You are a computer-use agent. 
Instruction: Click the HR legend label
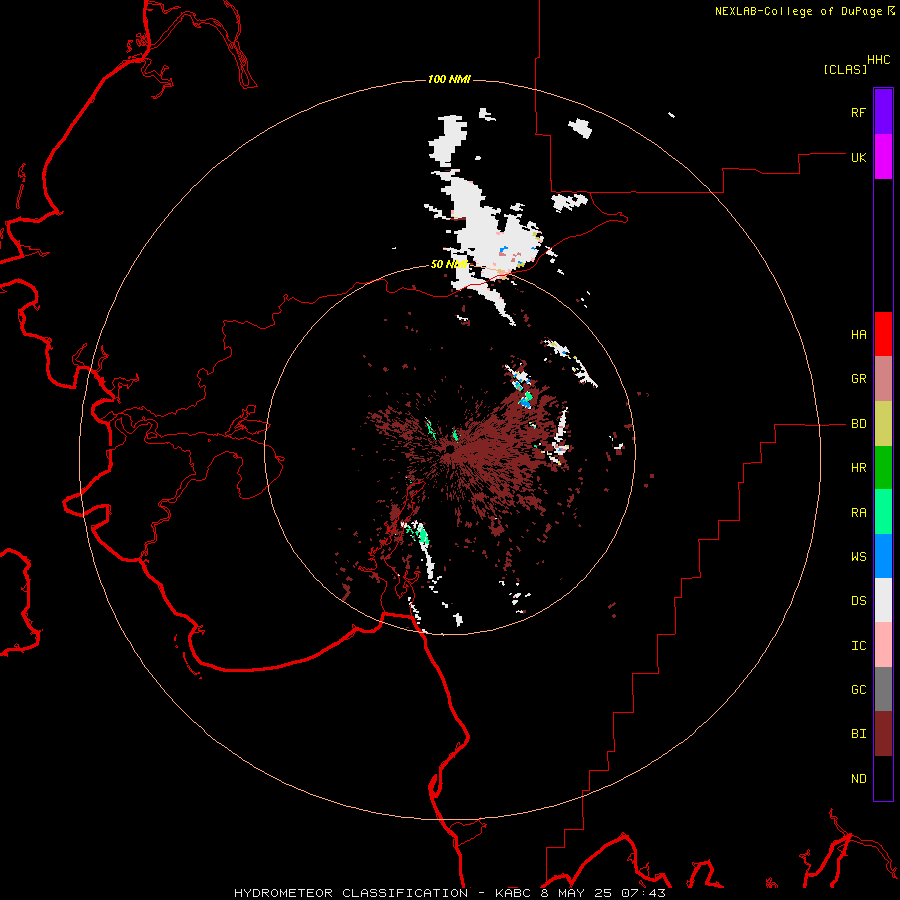tap(858, 468)
